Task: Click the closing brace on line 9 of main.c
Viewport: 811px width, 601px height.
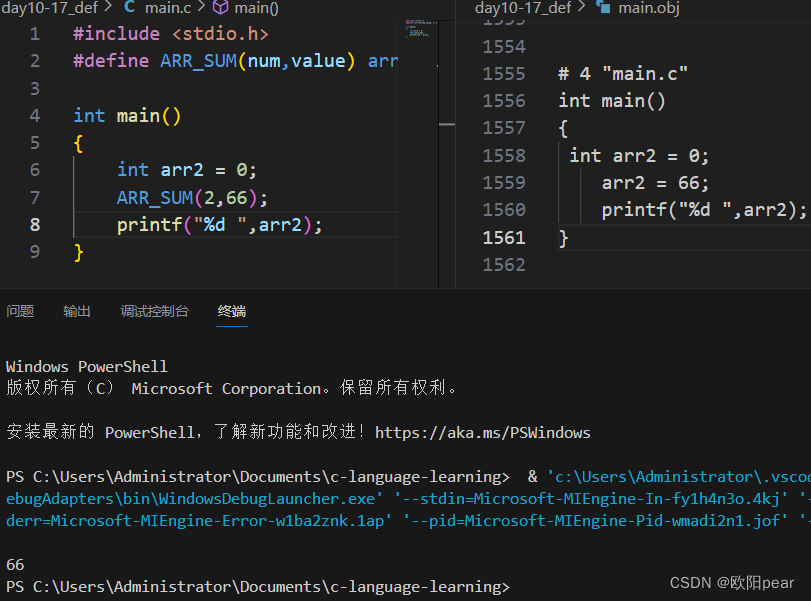Action: pos(79,252)
